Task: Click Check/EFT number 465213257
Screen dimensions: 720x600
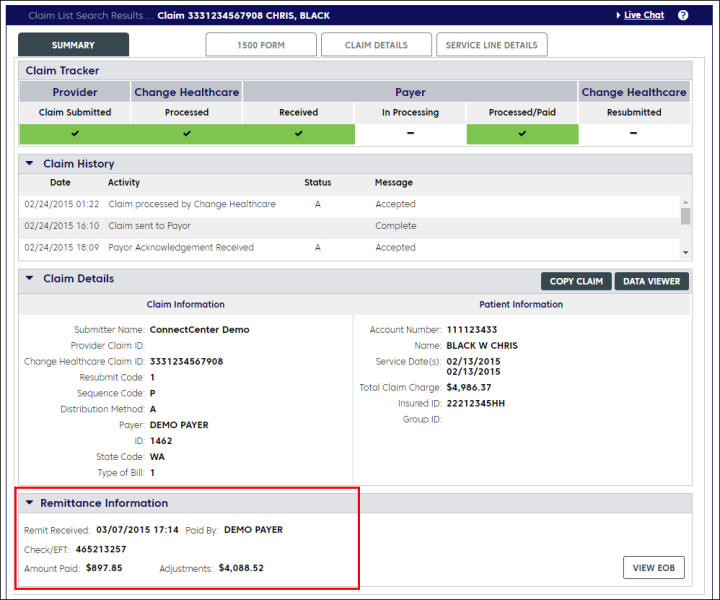Action: click(x=101, y=549)
